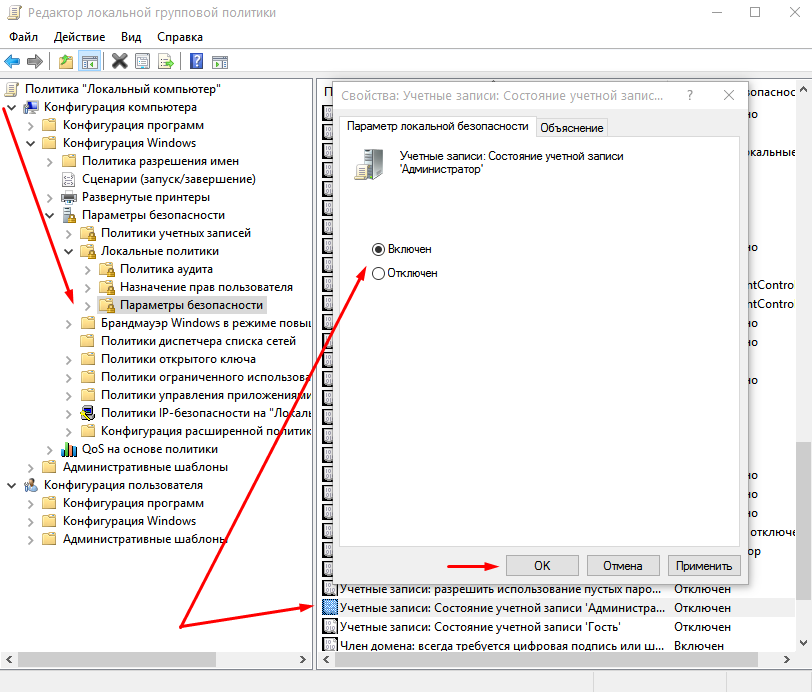Click the help question mark in dialog title
The image size is (812, 692).
(690, 96)
